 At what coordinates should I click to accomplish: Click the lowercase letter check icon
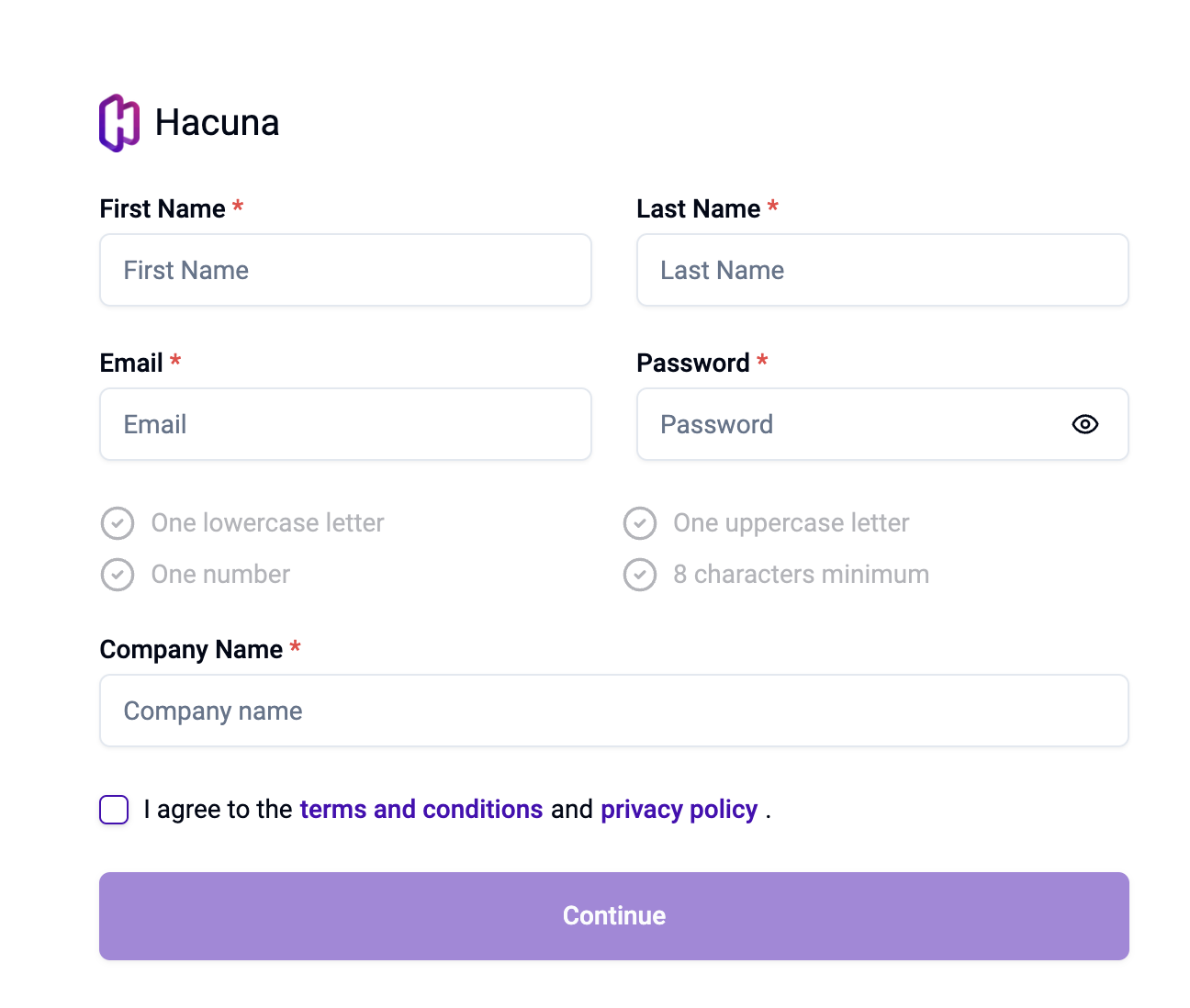(x=118, y=523)
